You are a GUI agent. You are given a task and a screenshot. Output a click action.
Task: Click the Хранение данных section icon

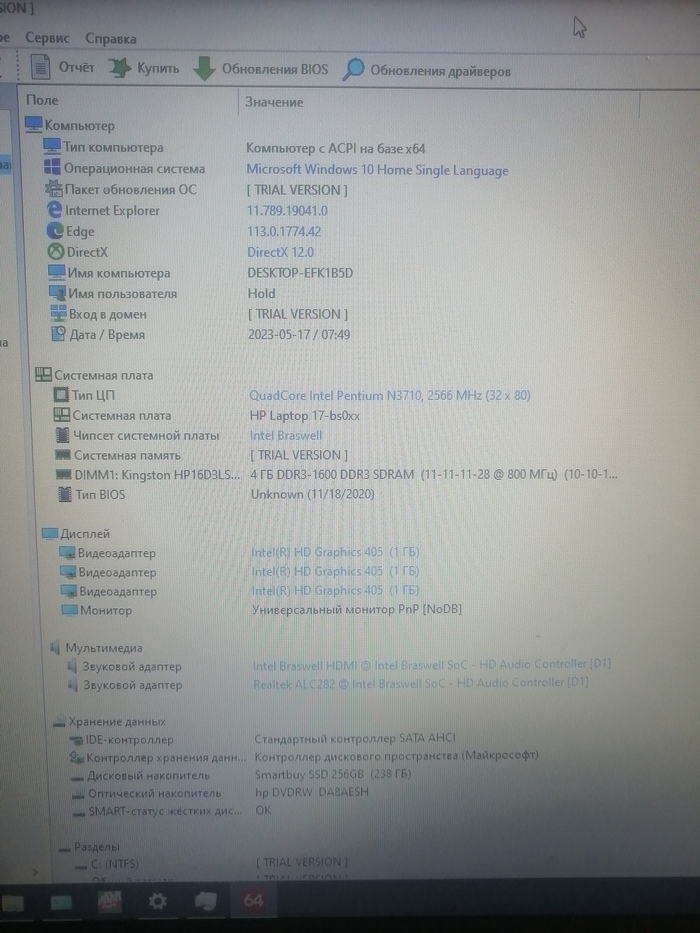click(x=59, y=722)
